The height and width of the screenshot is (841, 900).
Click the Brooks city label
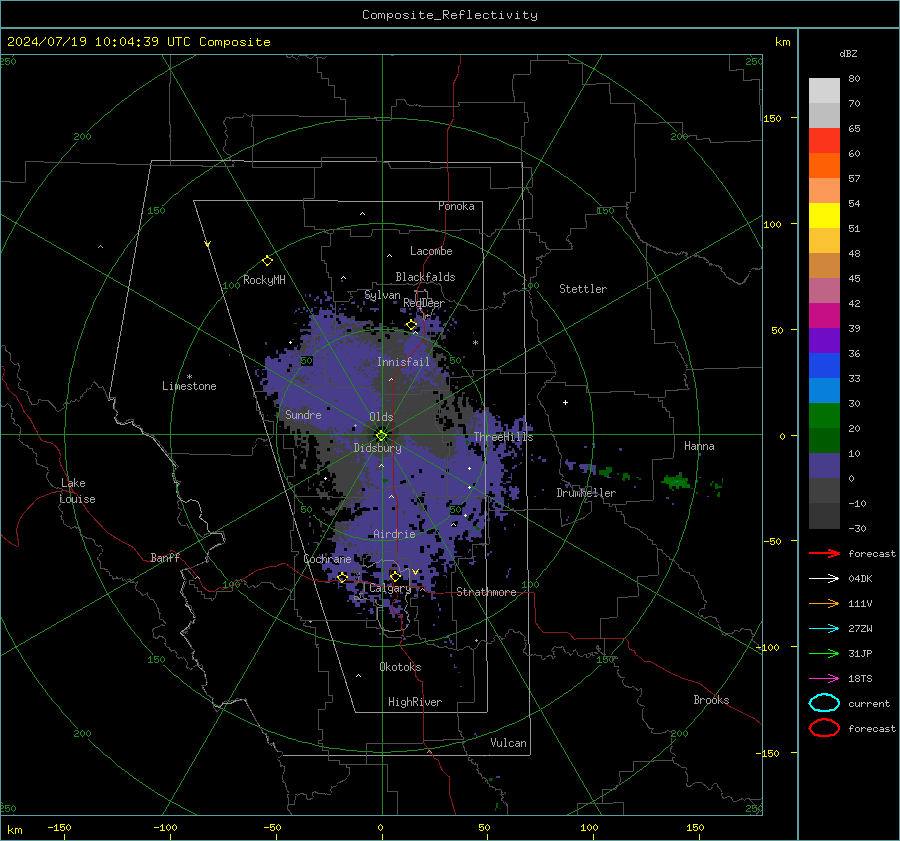[x=711, y=700]
